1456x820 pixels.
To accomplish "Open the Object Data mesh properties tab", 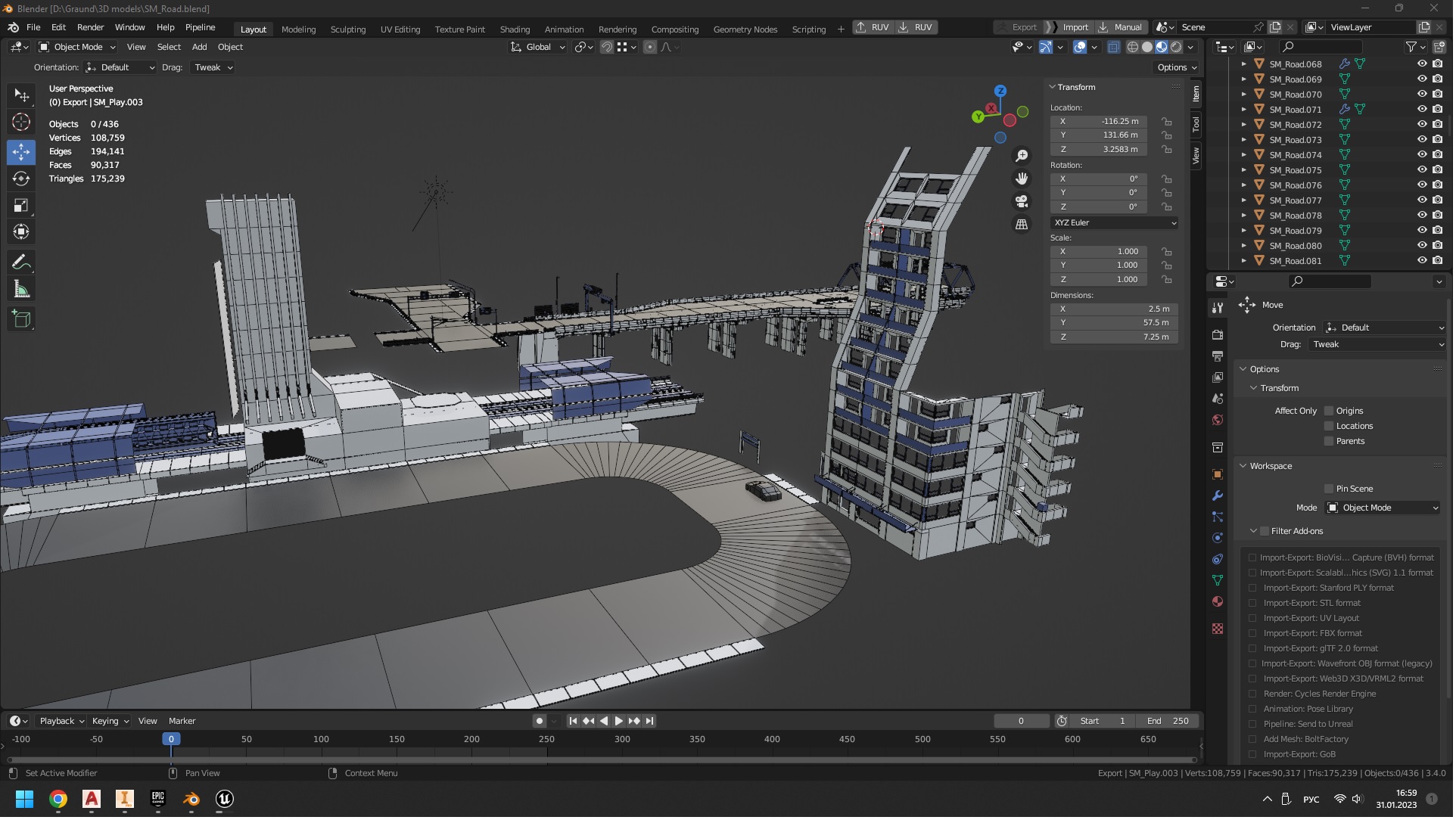I will pos(1219,581).
